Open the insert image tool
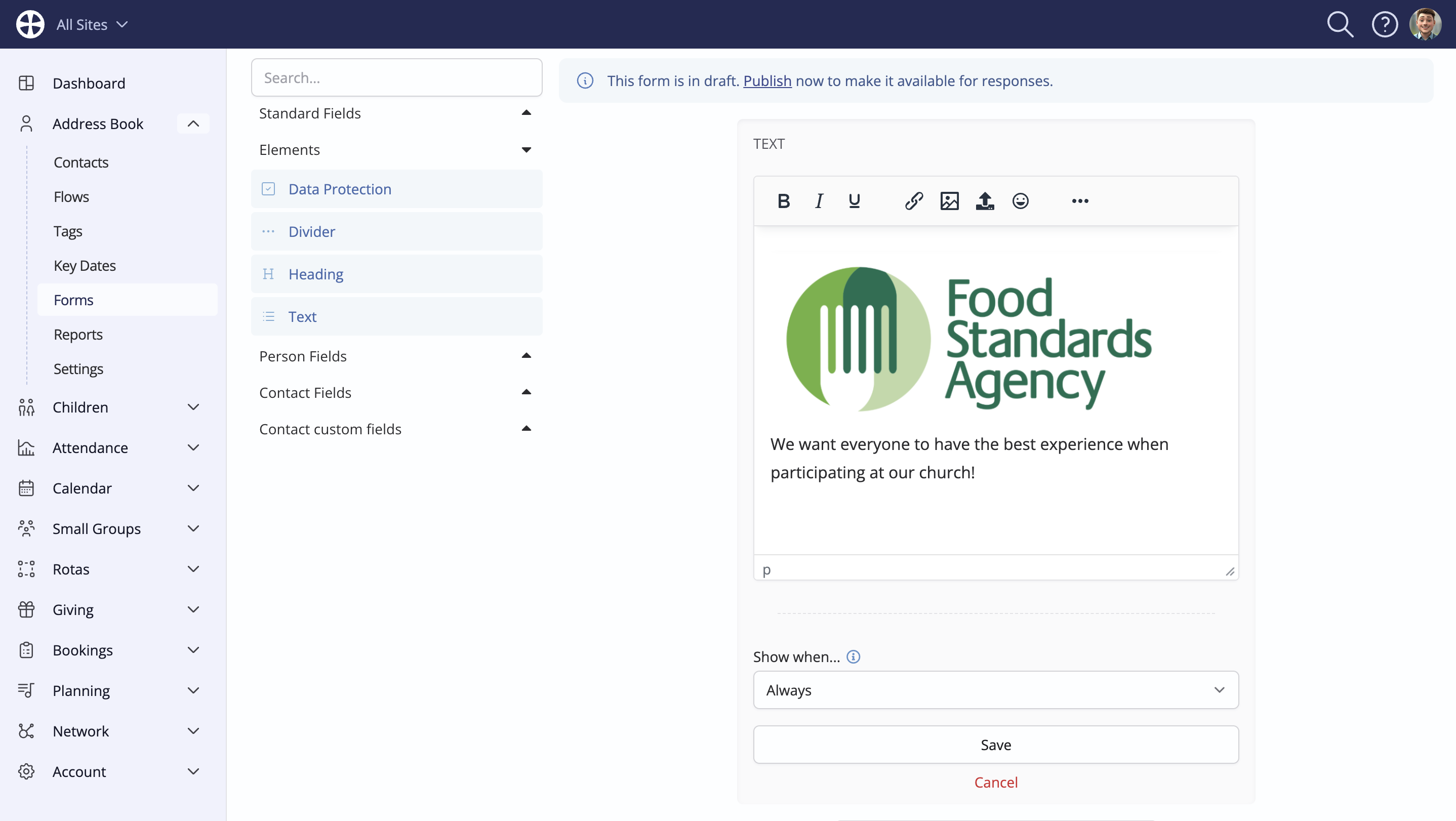Screen dimensions: 1456x821 click(x=950, y=201)
